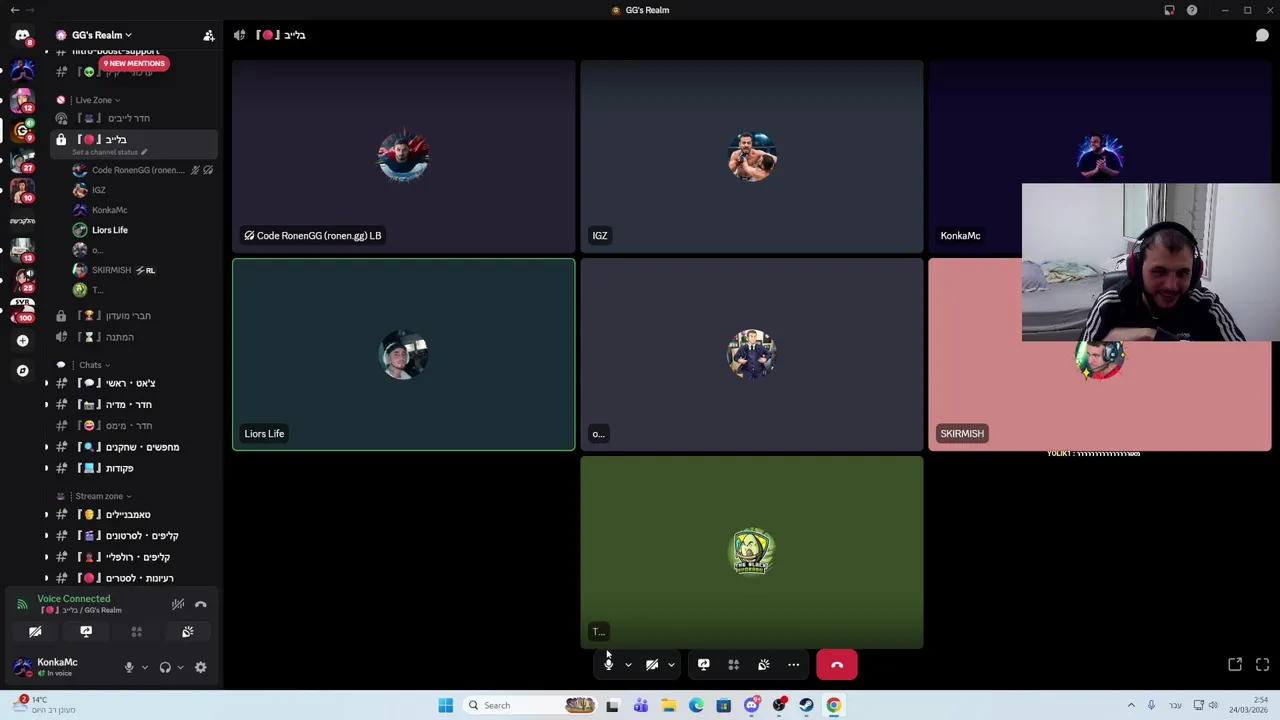Open more options ellipsis in call bar
The height and width of the screenshot is (720, 1280).
793,665
